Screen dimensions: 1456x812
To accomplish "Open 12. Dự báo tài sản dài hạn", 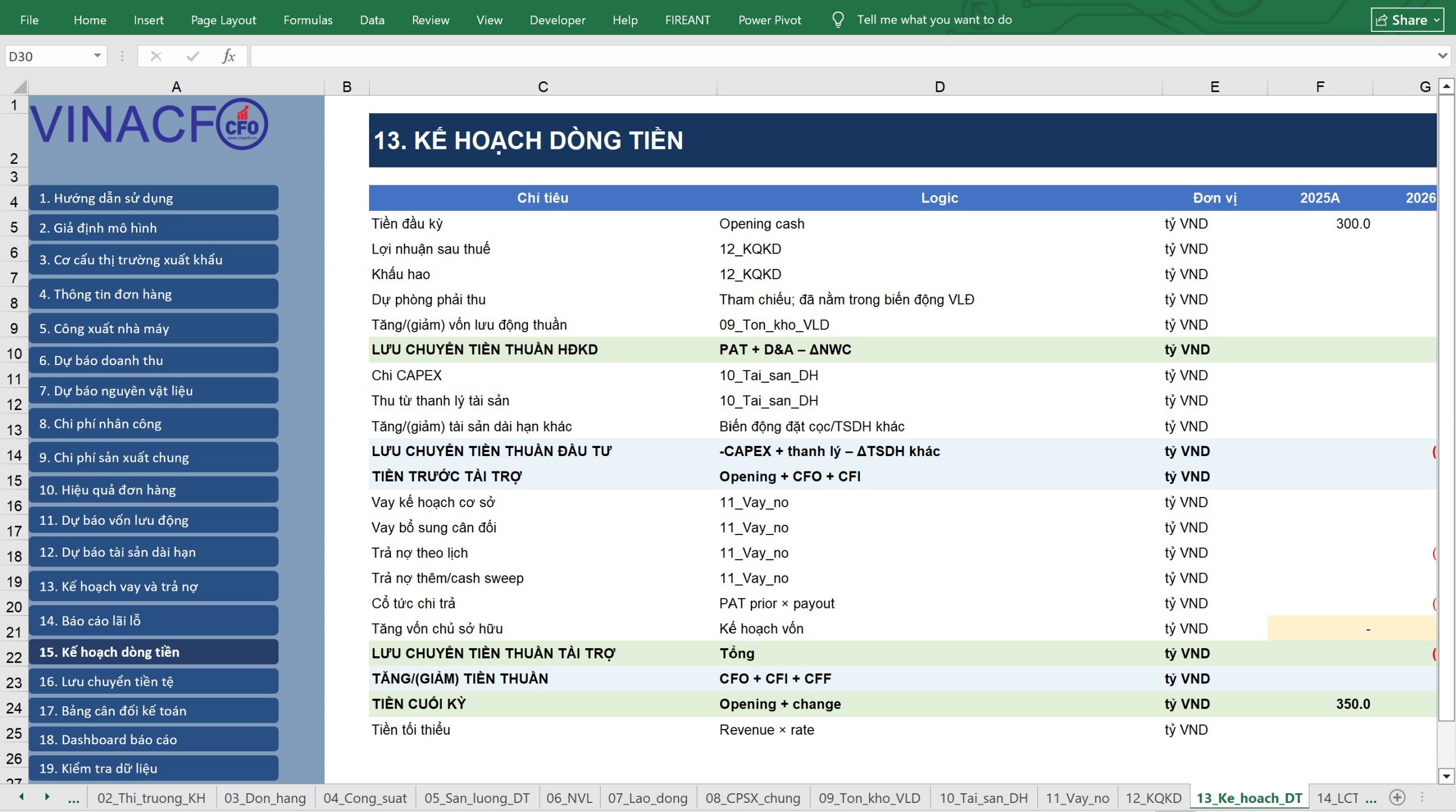I will (x=154, y=552).
